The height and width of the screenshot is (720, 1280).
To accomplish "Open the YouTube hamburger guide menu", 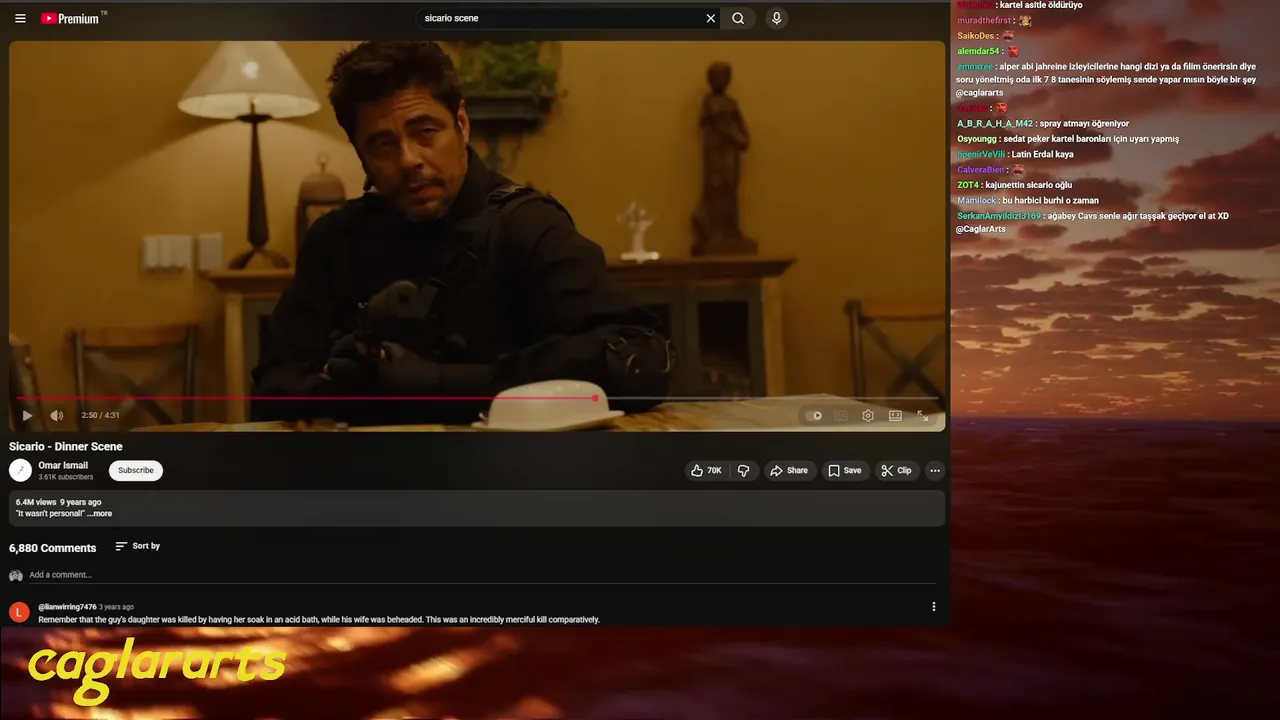I will pos(20,18).
